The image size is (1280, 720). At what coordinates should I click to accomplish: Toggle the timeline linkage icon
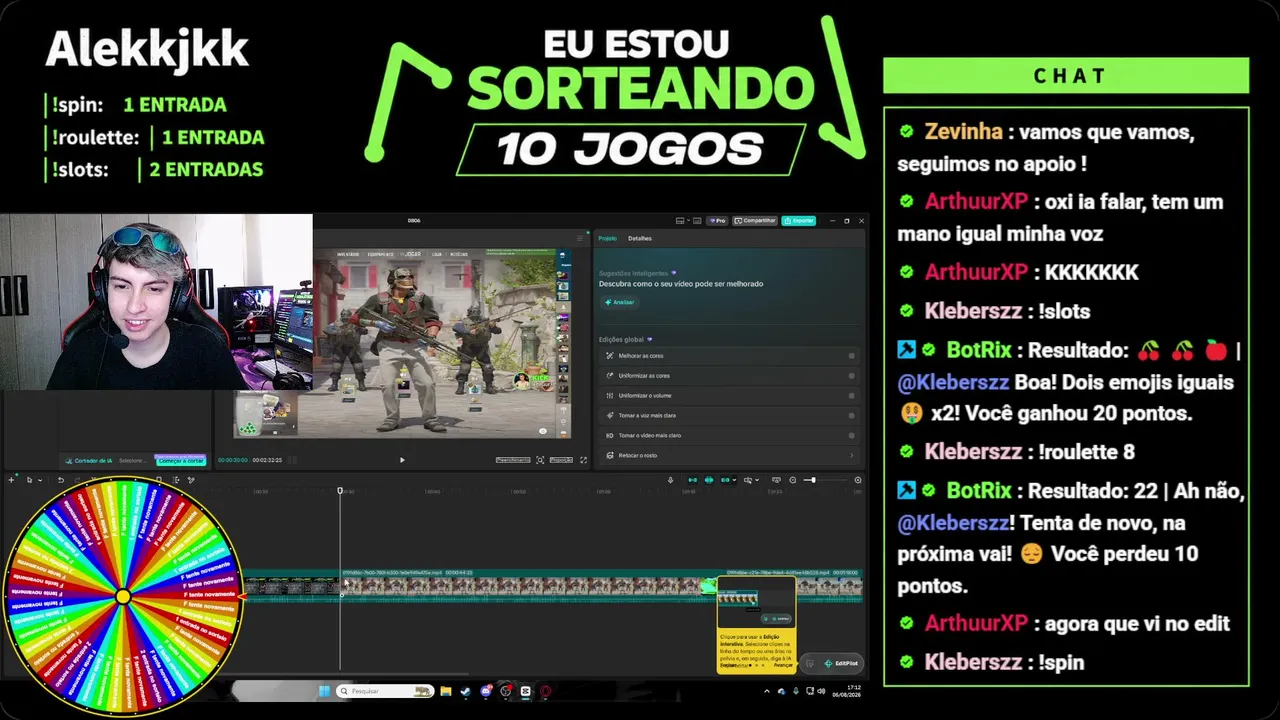point(727,480)
